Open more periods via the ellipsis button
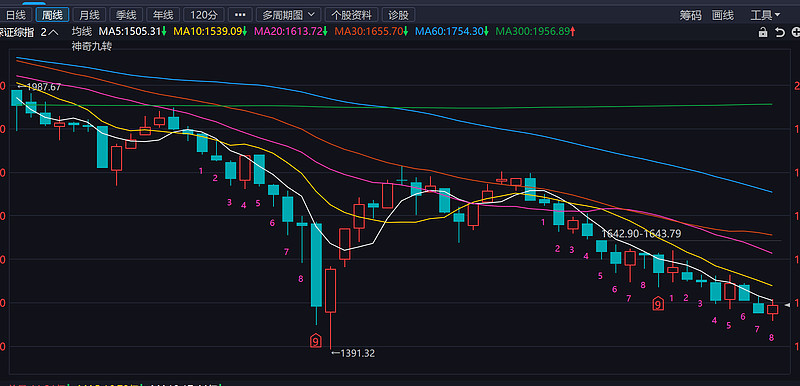 pos(240,15)
